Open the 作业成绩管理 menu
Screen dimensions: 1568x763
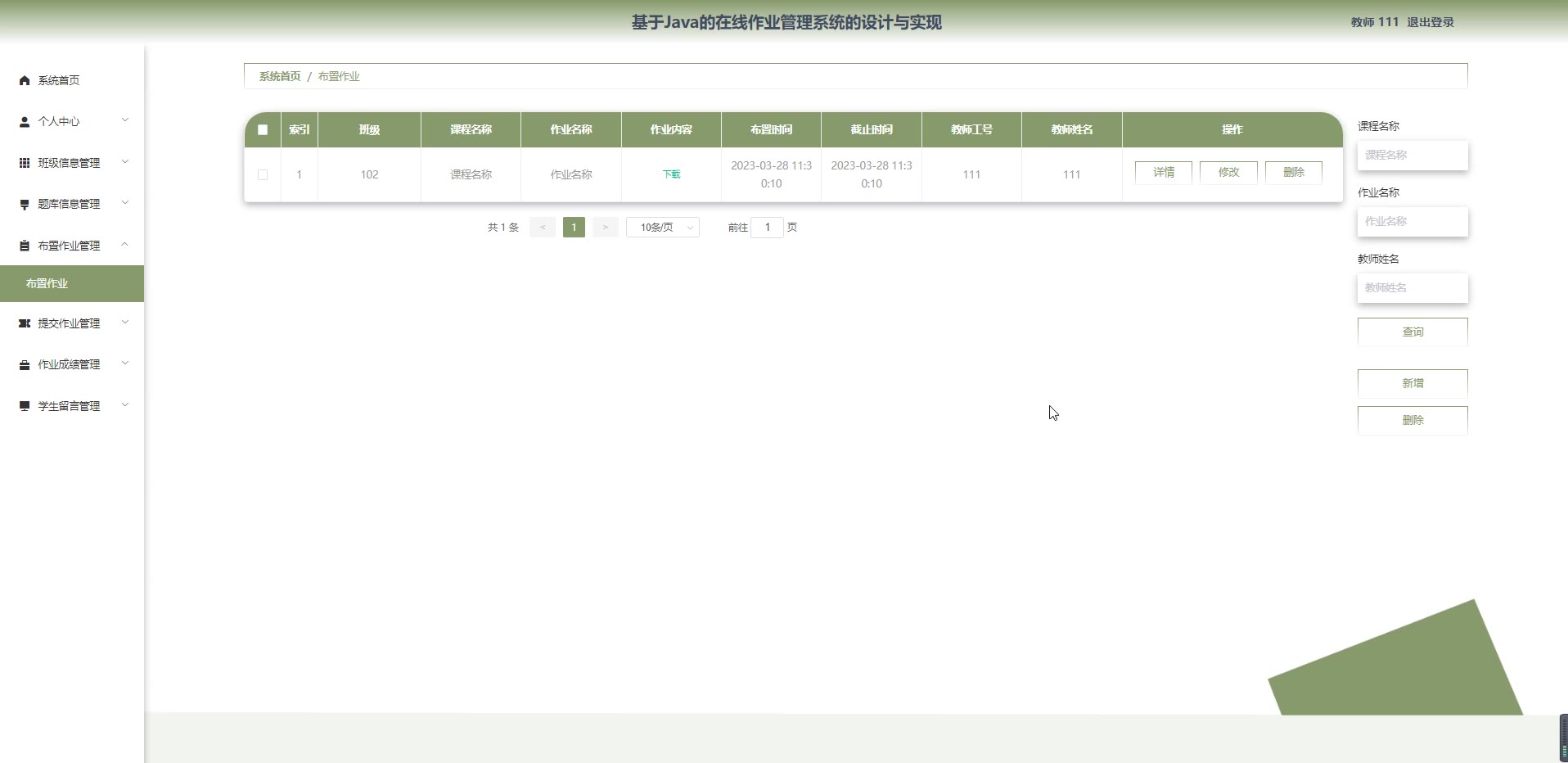[x=72, y=364]
